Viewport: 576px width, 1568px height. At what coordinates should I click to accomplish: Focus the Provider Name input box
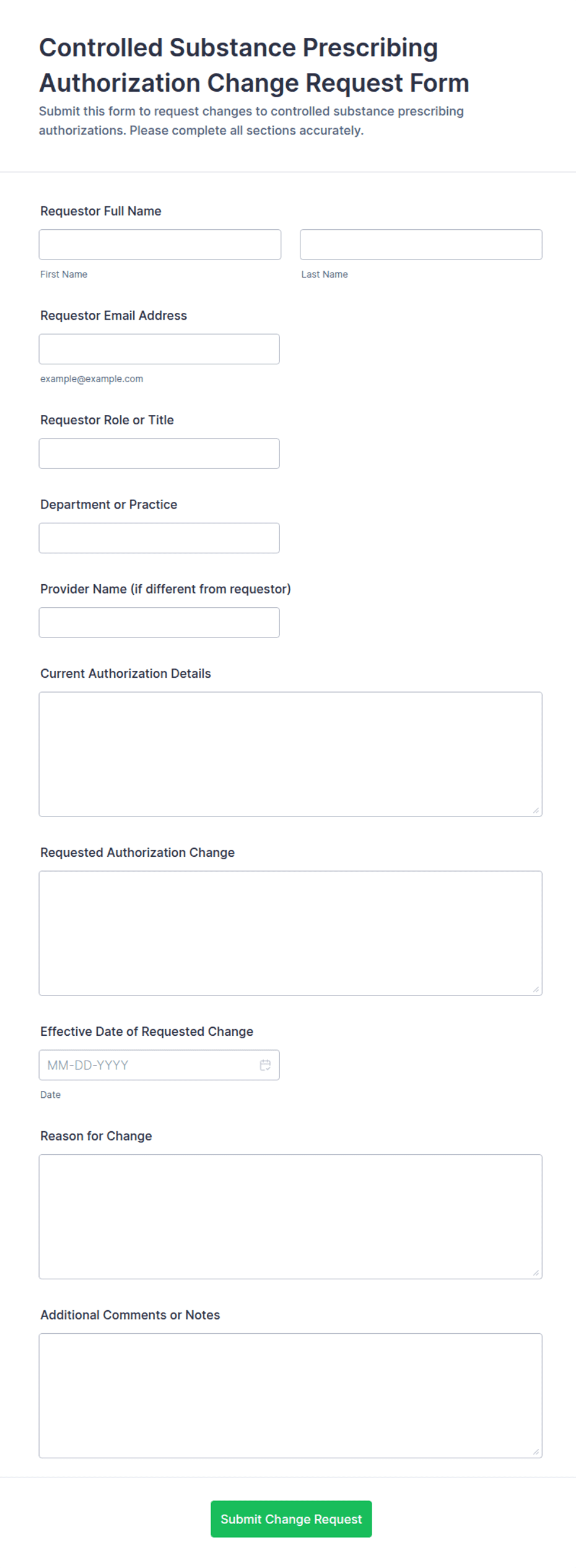pyautogui.click(x=159, y=623)
